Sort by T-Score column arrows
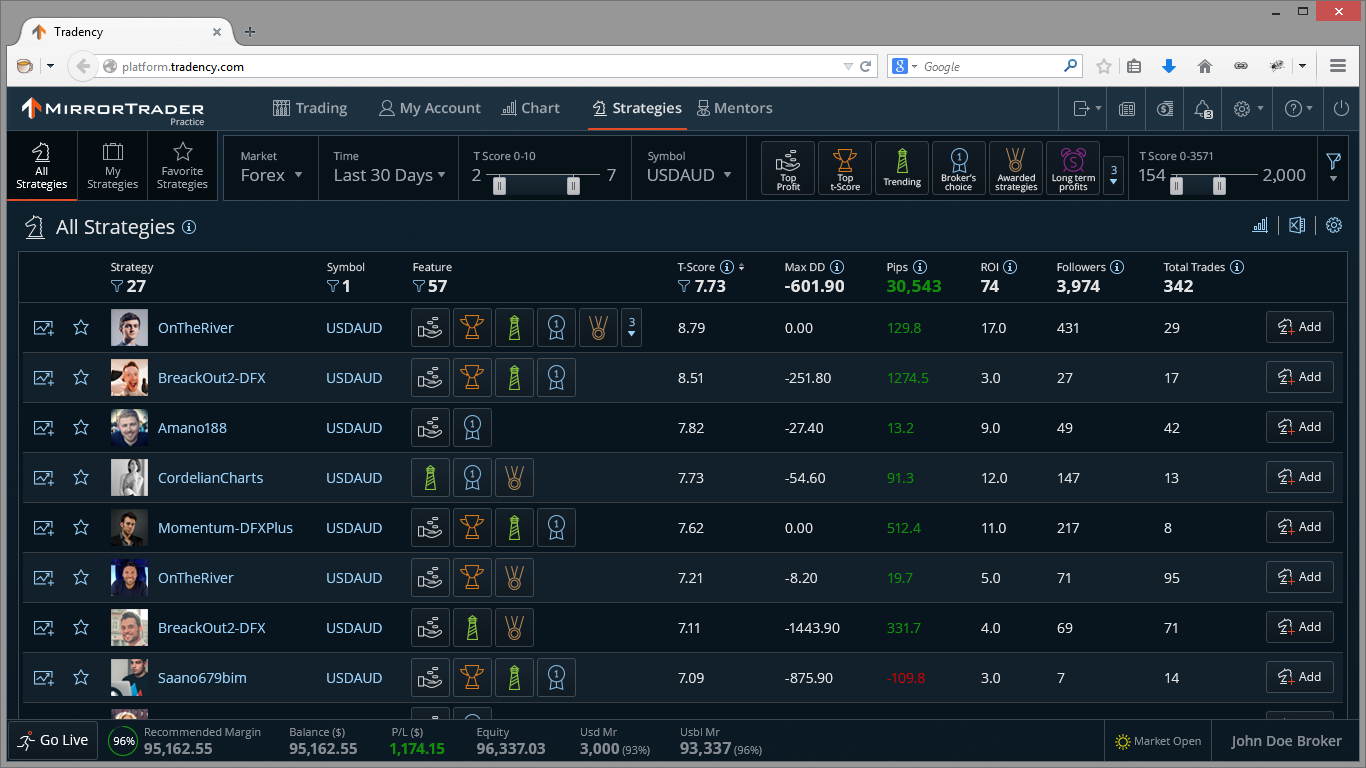Viewport: 1366px width, 768px height. click(741, 267)
